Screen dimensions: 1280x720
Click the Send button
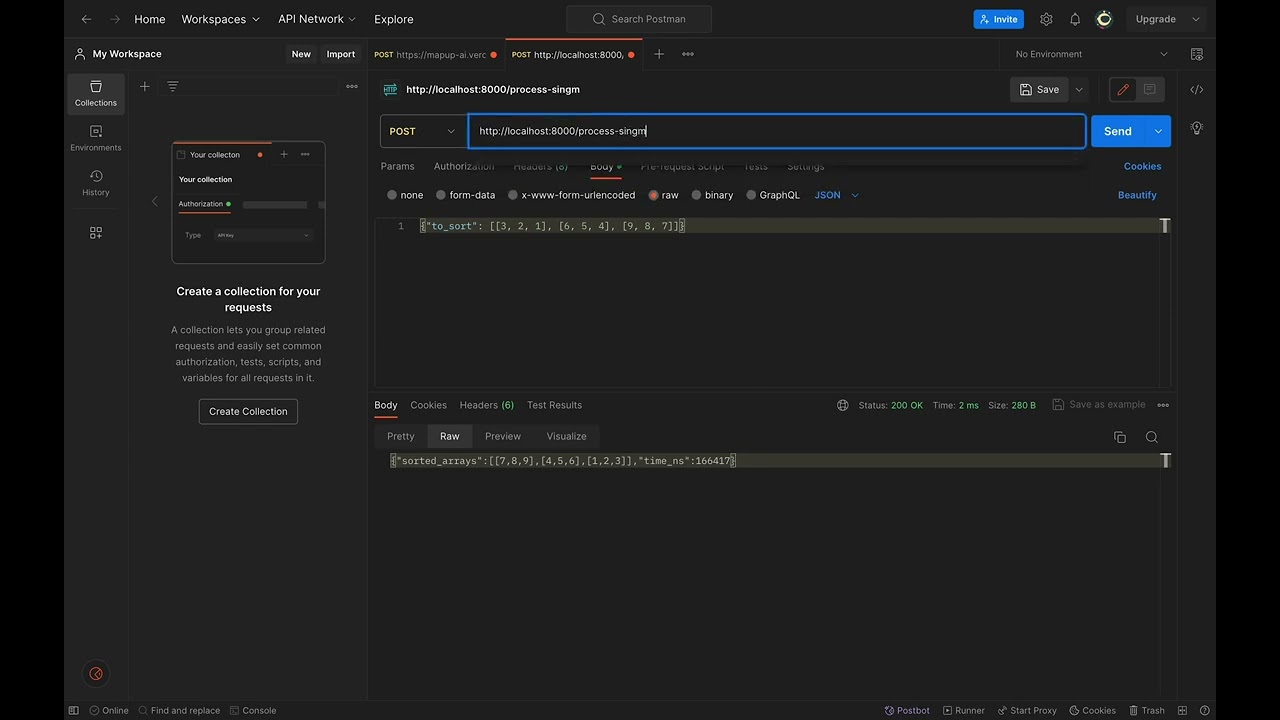tap(1118, 131)
